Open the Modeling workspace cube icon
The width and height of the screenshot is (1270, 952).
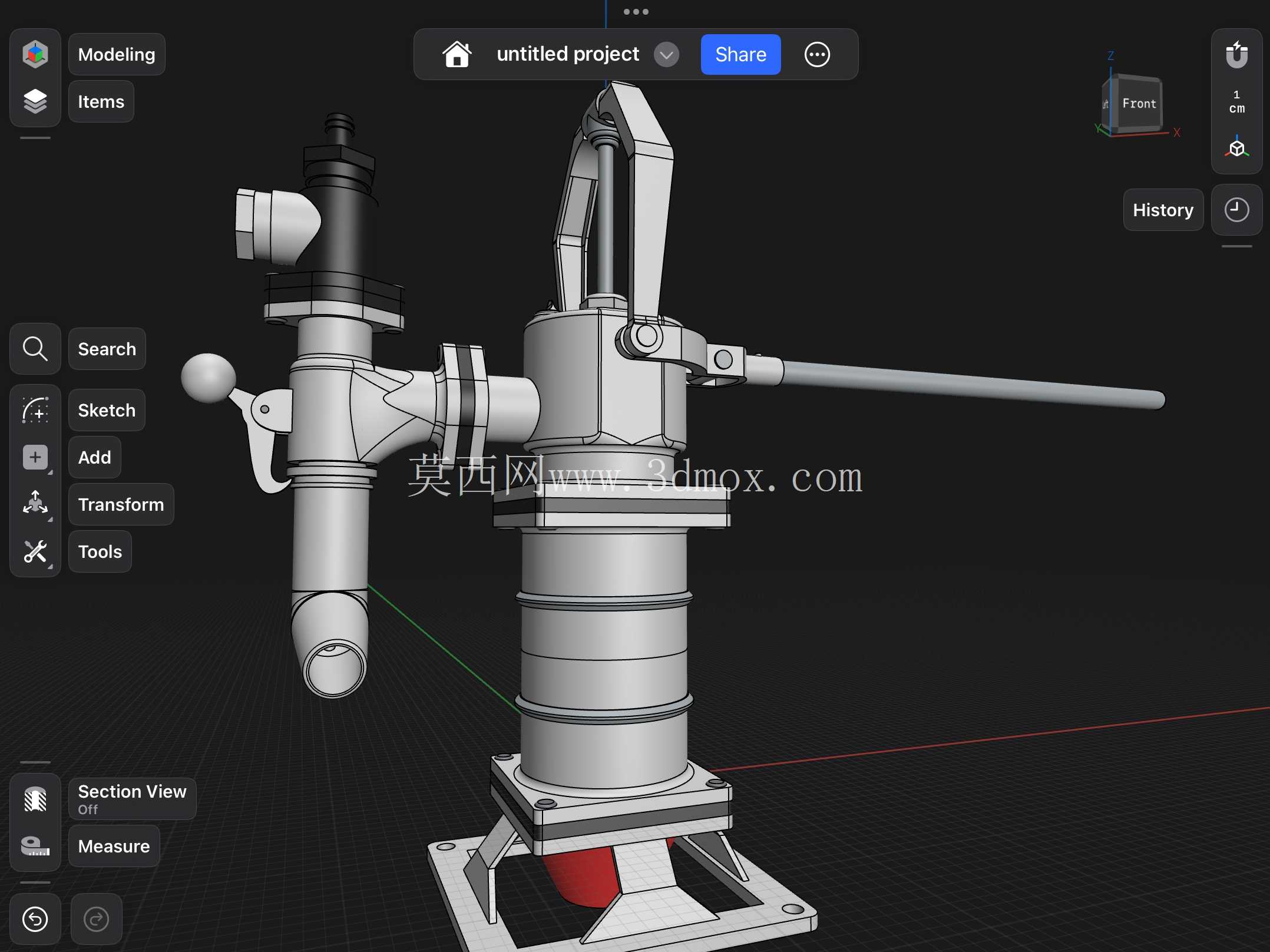(x=35, y=54)
